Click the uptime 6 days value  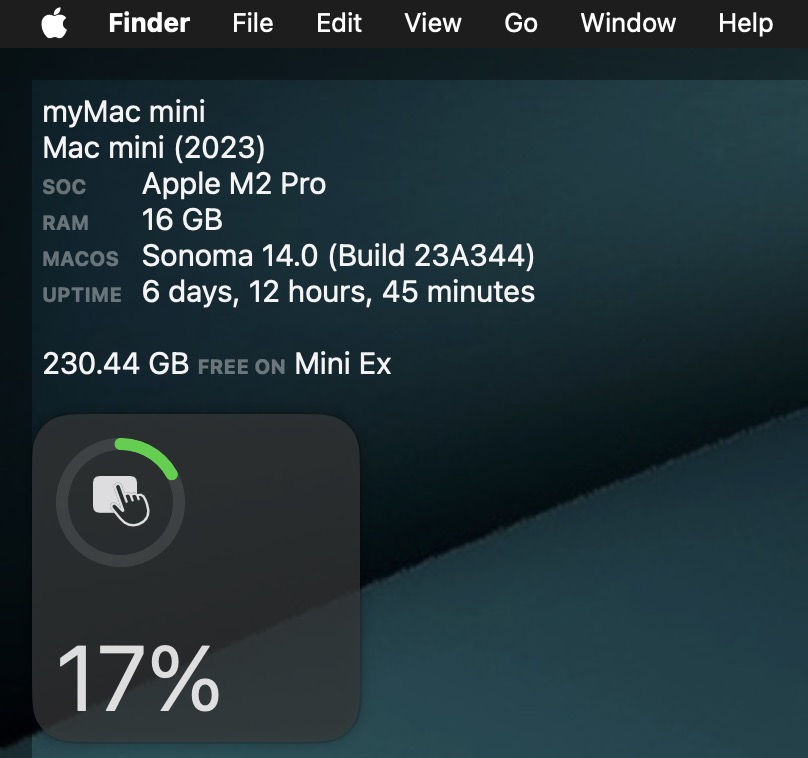338,292
